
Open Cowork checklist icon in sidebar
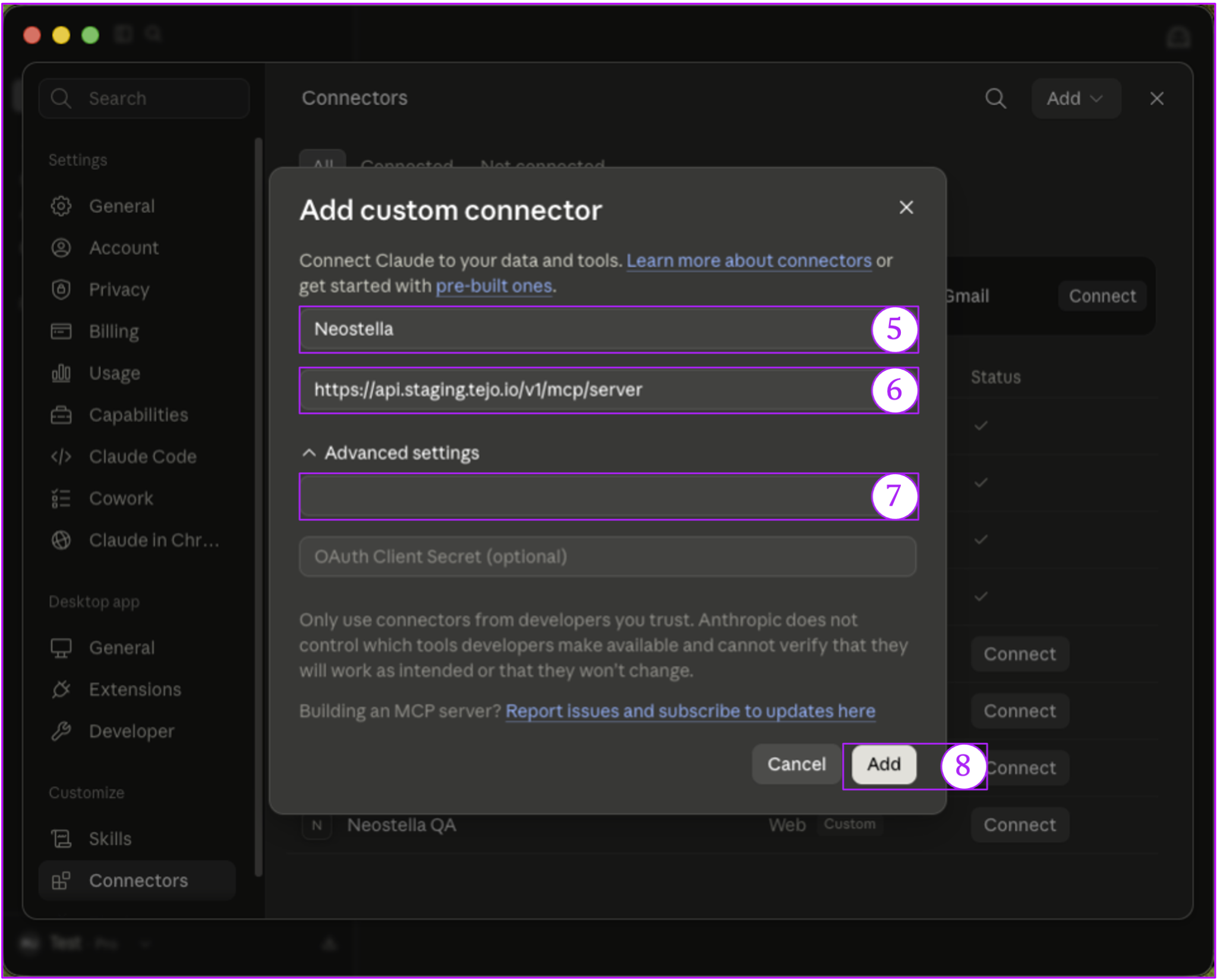[x=61, y=498]
